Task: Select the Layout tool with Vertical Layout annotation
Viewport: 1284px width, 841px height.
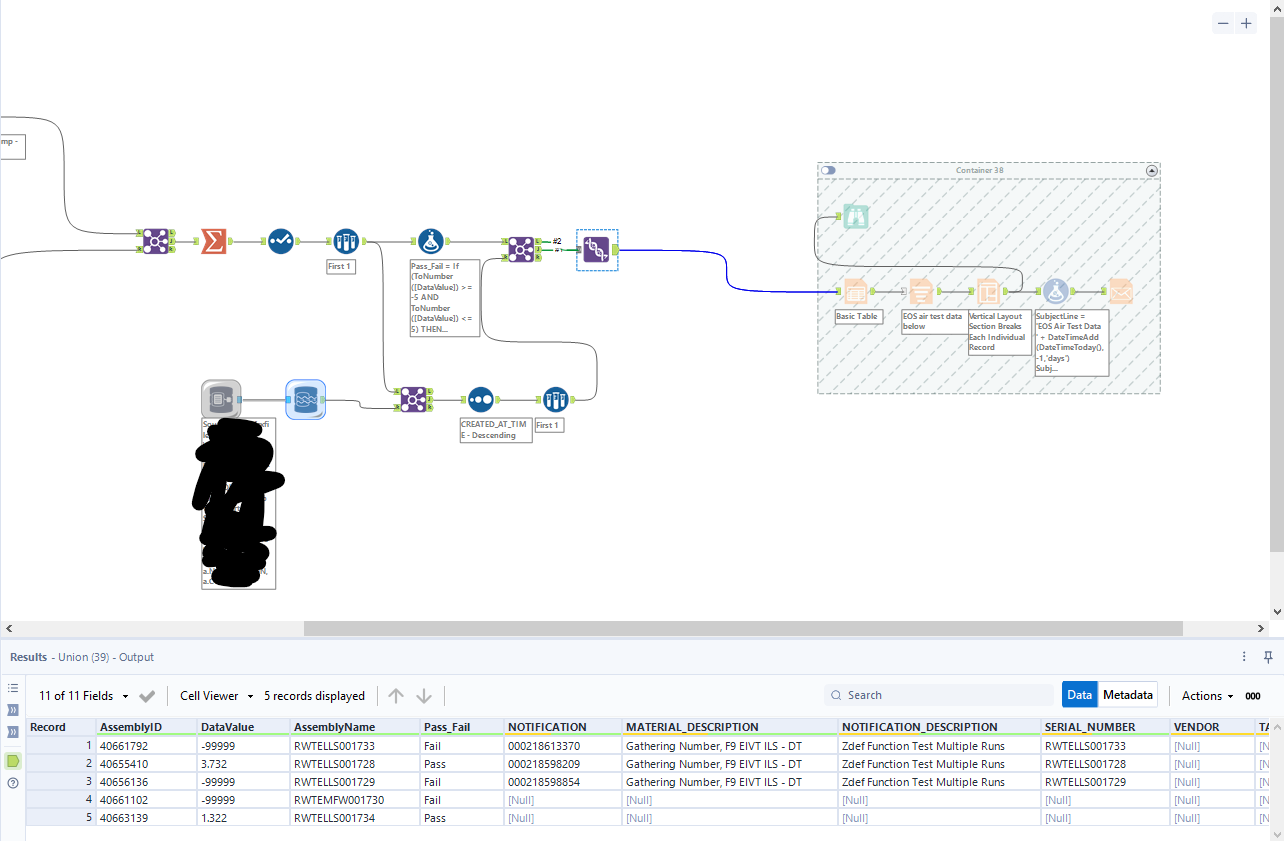Action: click(988, 291)
